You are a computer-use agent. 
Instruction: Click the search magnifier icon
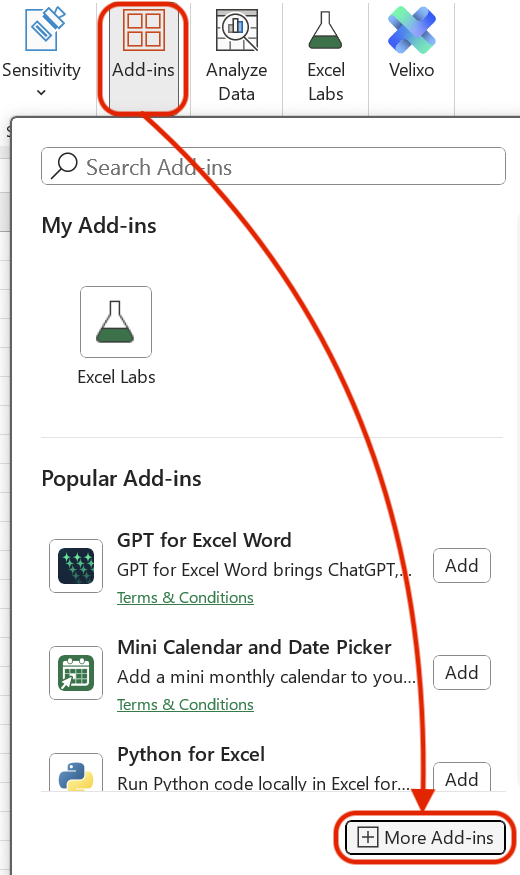click(x=64, y=166)
